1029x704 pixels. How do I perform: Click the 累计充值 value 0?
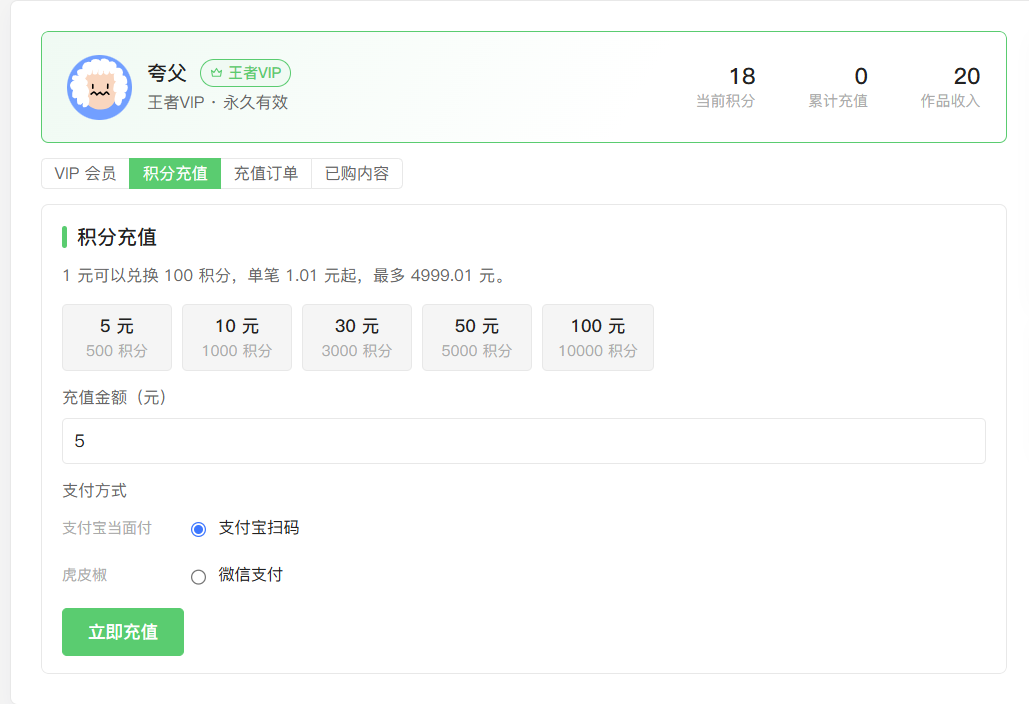861,76
